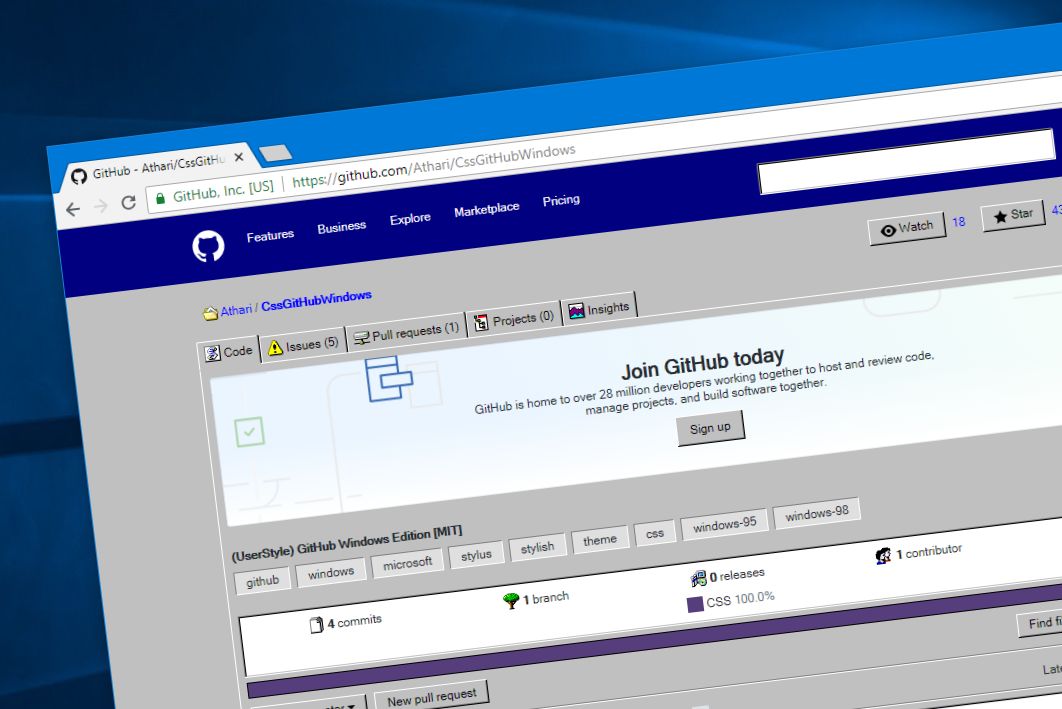
Task: Open Business in the top navigation
Action: (x=341, y=227)
